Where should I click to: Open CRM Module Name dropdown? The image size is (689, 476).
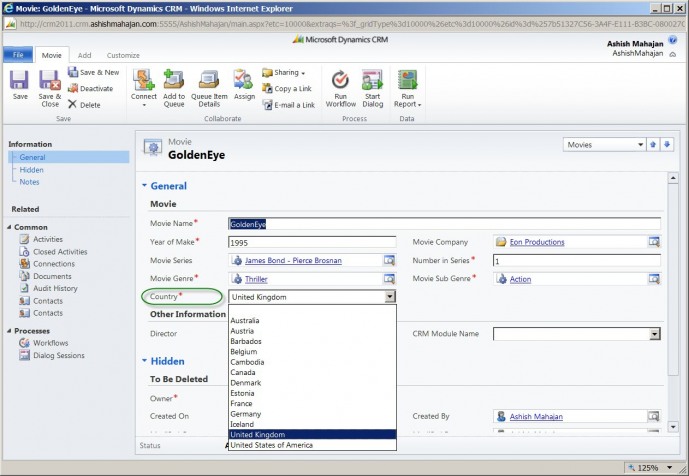click(x=655, y=334)
